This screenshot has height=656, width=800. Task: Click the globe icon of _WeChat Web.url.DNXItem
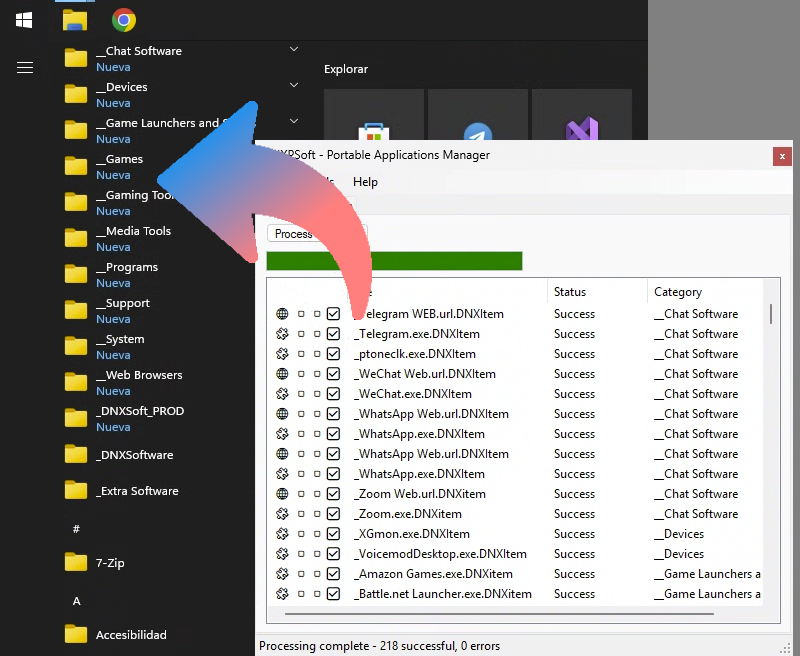(x=282, y=374)
